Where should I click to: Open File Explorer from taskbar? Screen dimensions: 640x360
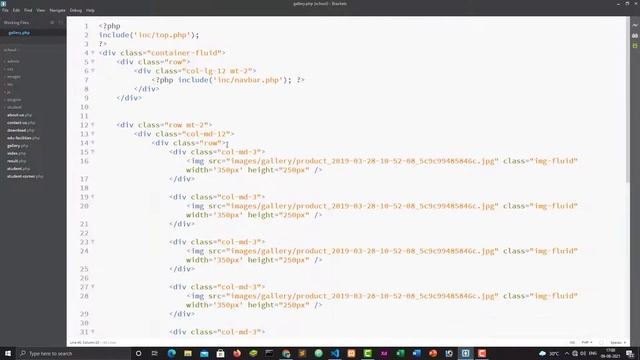click(x=188, y=353)
